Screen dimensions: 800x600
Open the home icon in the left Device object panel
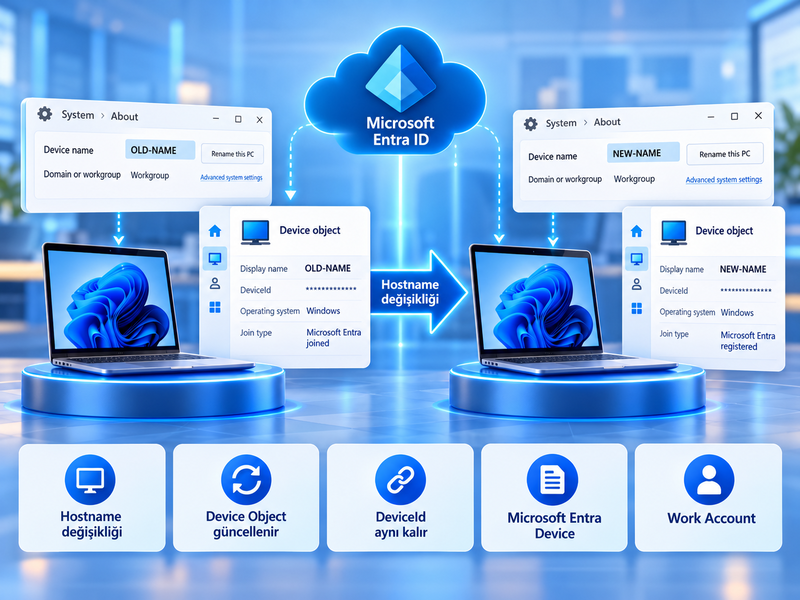pos(215,231)
